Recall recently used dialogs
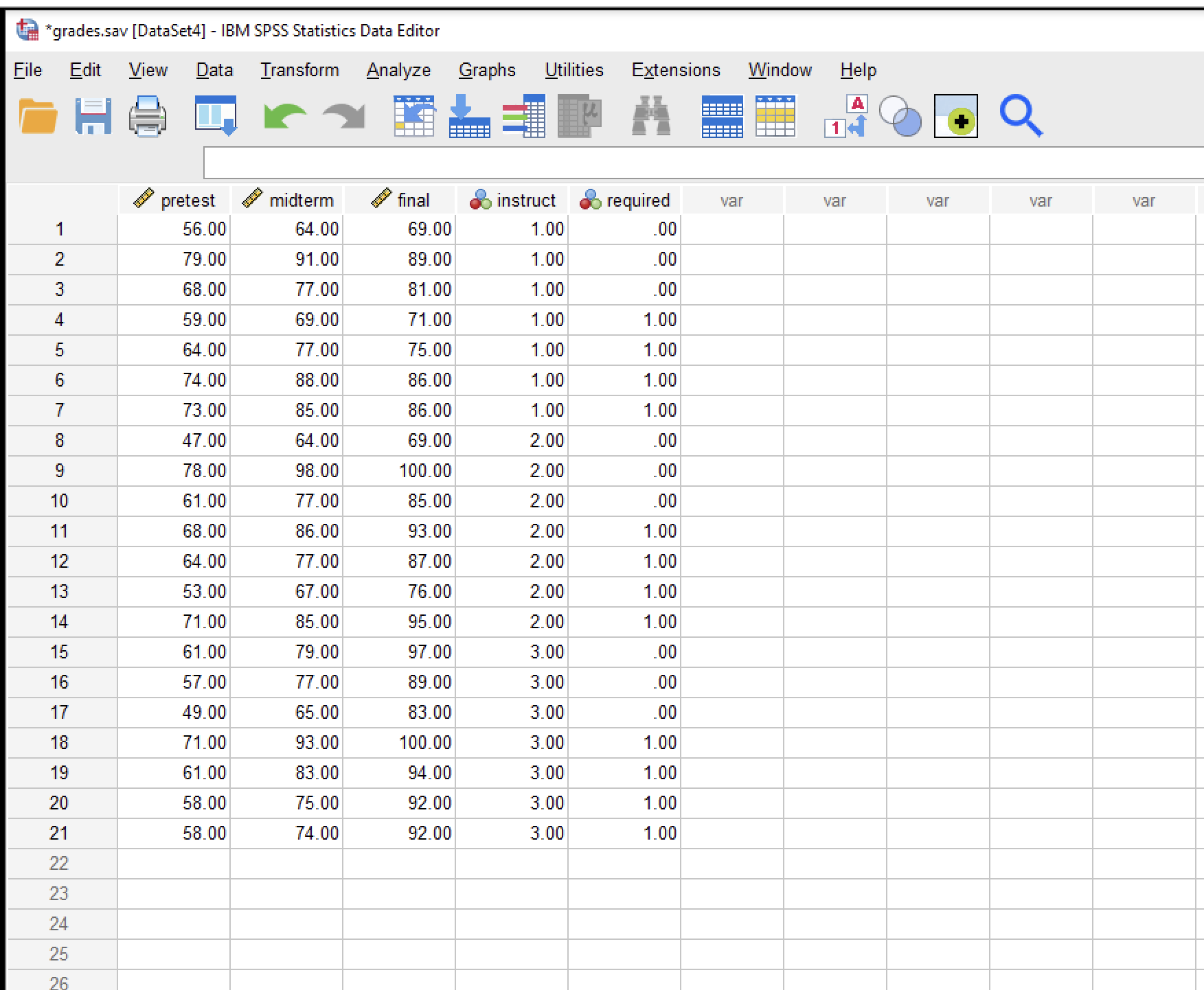This screenshot has width=1204, height=990. pos(216,117)
